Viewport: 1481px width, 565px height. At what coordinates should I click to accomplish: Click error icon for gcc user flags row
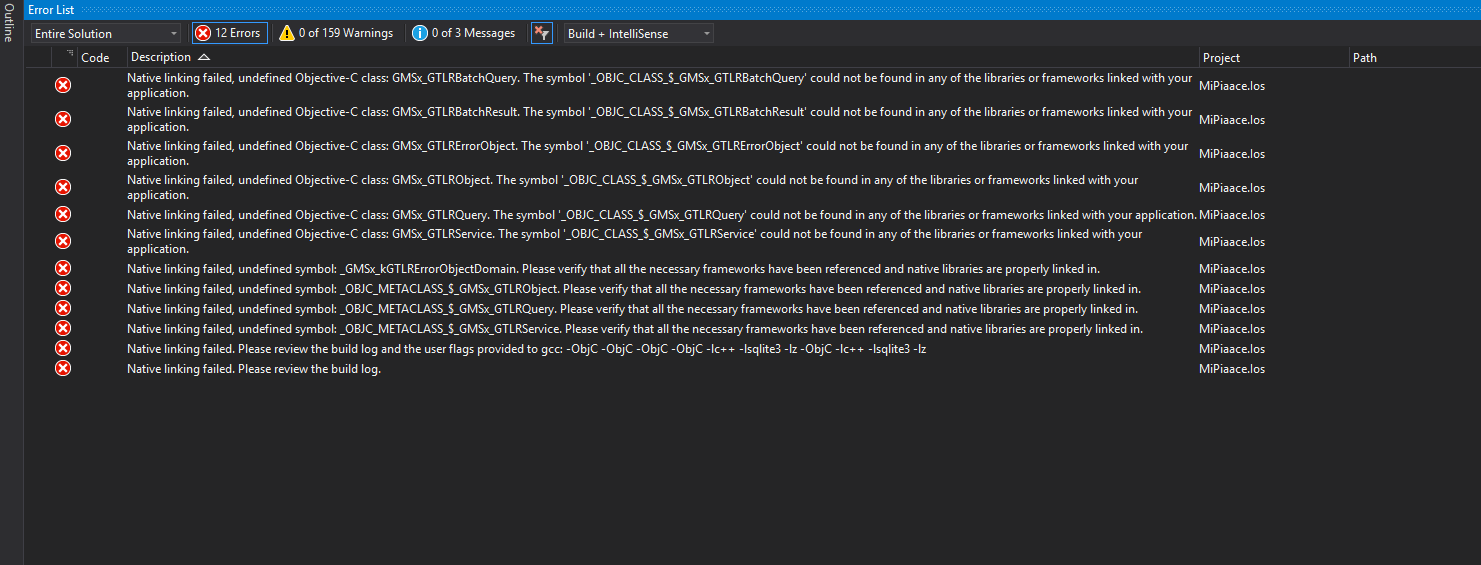63,348
